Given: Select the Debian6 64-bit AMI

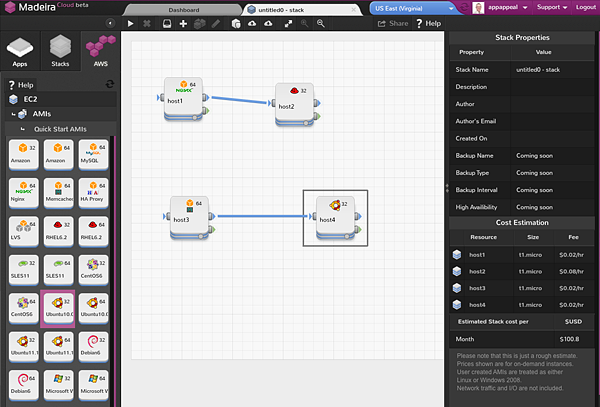Looking at the screenshot, I should point(23,385).
